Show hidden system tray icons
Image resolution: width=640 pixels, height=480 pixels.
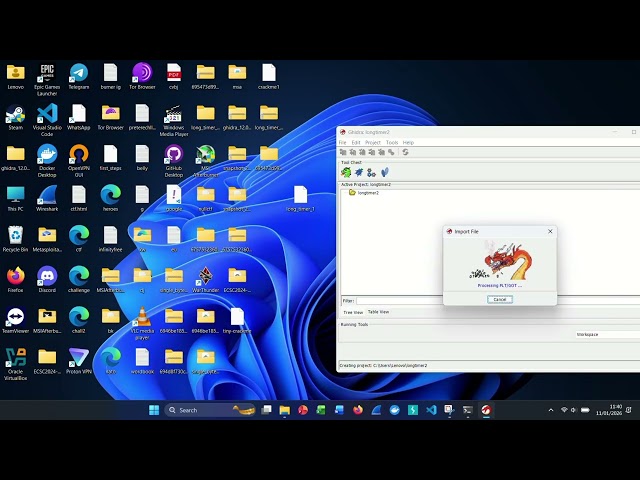551,410
